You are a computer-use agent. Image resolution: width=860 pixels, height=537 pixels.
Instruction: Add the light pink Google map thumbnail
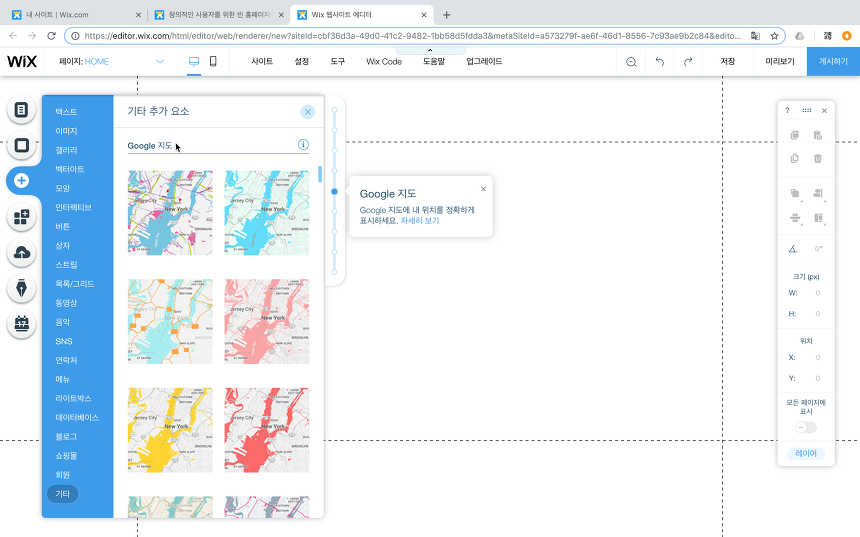(x=267, y=321)
